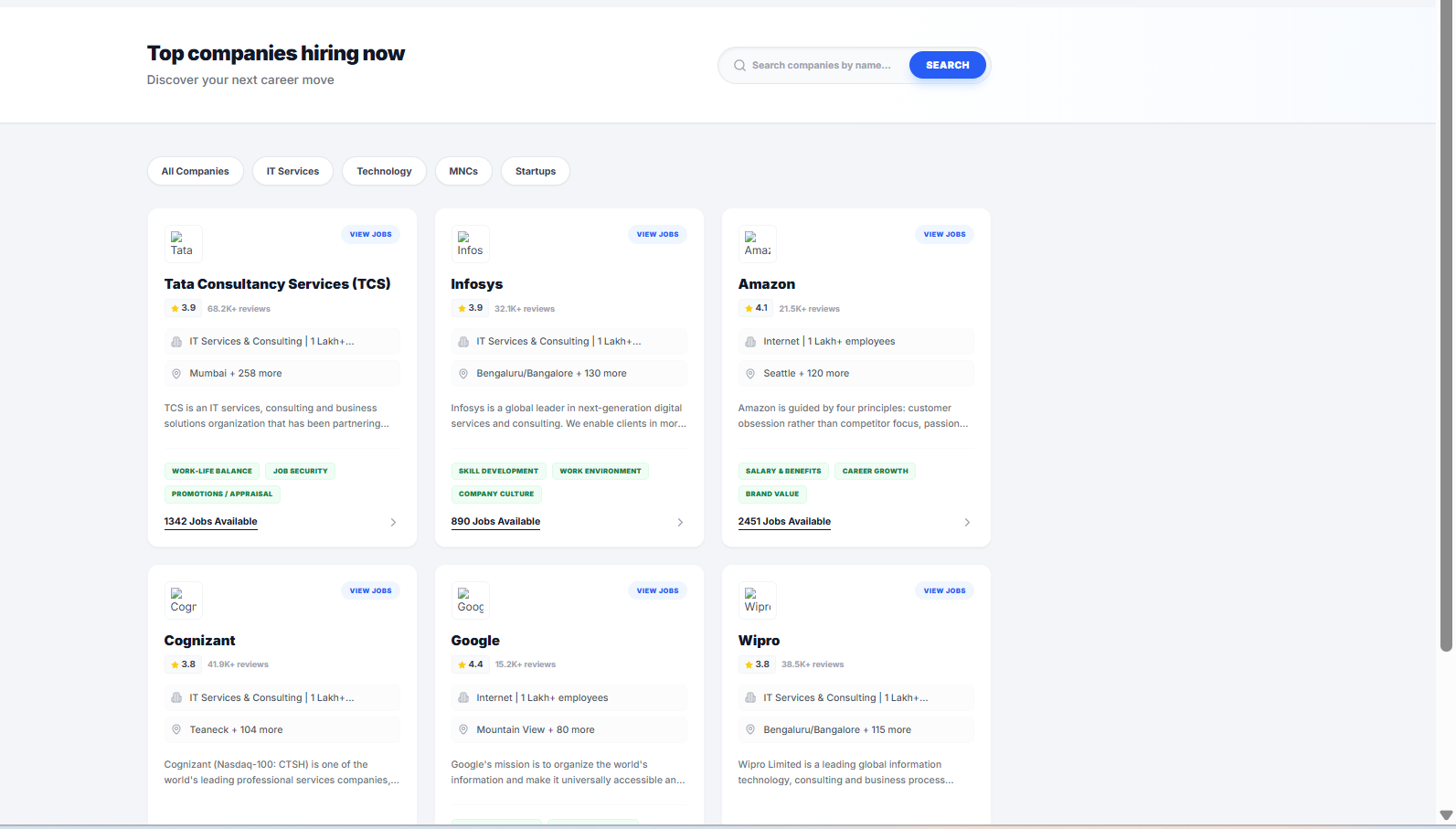
Task: Click the industry building icon on Wipro card
Action: pyautogui.click(x=750, y=698)
